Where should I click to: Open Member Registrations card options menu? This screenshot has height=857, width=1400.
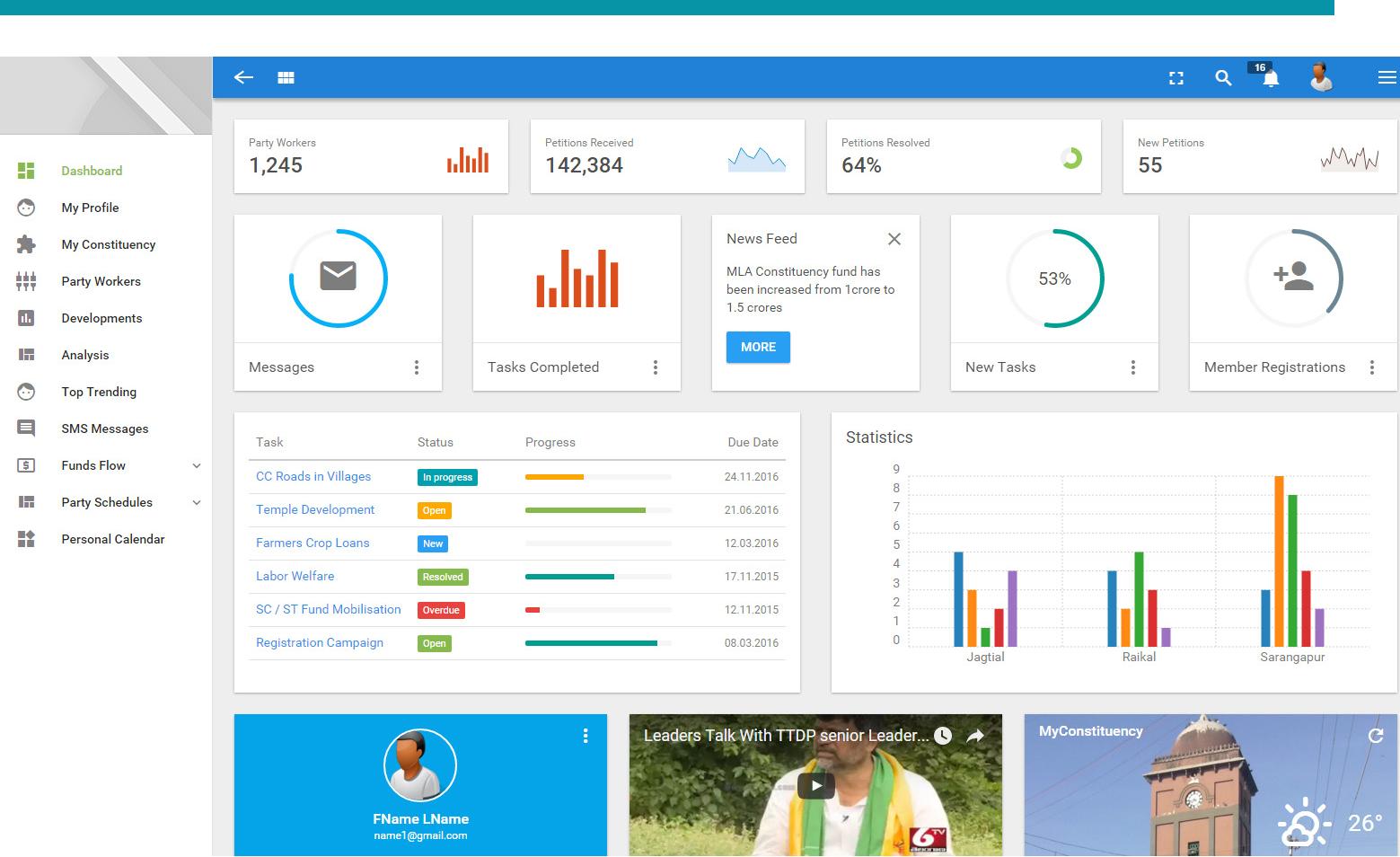pos(1371,367)
